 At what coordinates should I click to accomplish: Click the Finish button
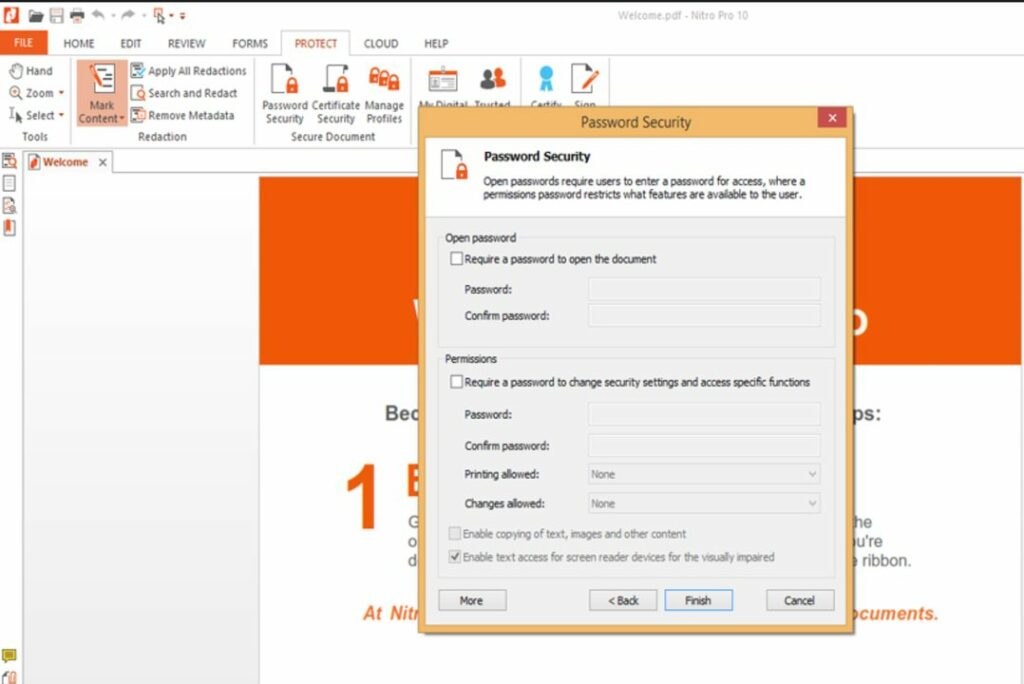tap(698, 600)
